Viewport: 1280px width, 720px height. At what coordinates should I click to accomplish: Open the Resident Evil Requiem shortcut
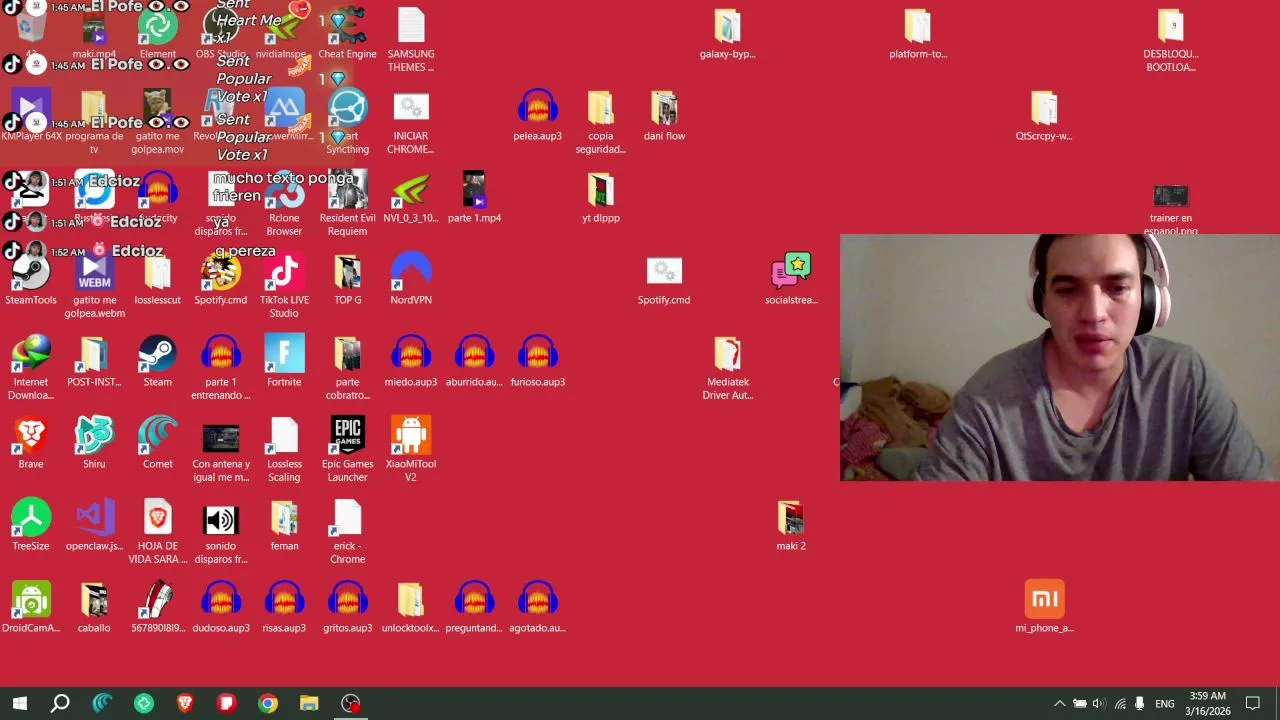(x=347, y=204)
